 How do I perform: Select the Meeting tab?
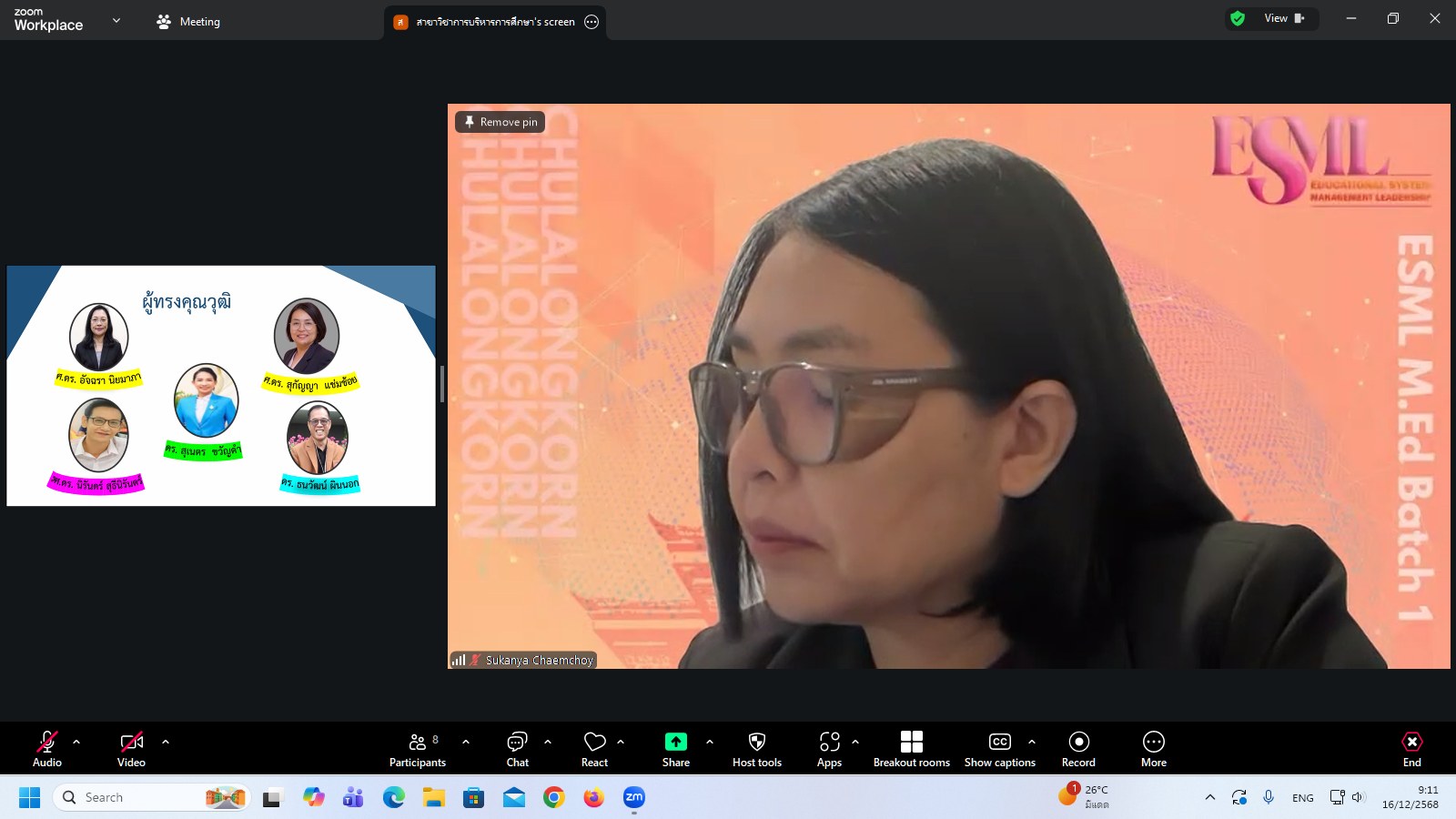pyautogui.click(x=188, y=22)
